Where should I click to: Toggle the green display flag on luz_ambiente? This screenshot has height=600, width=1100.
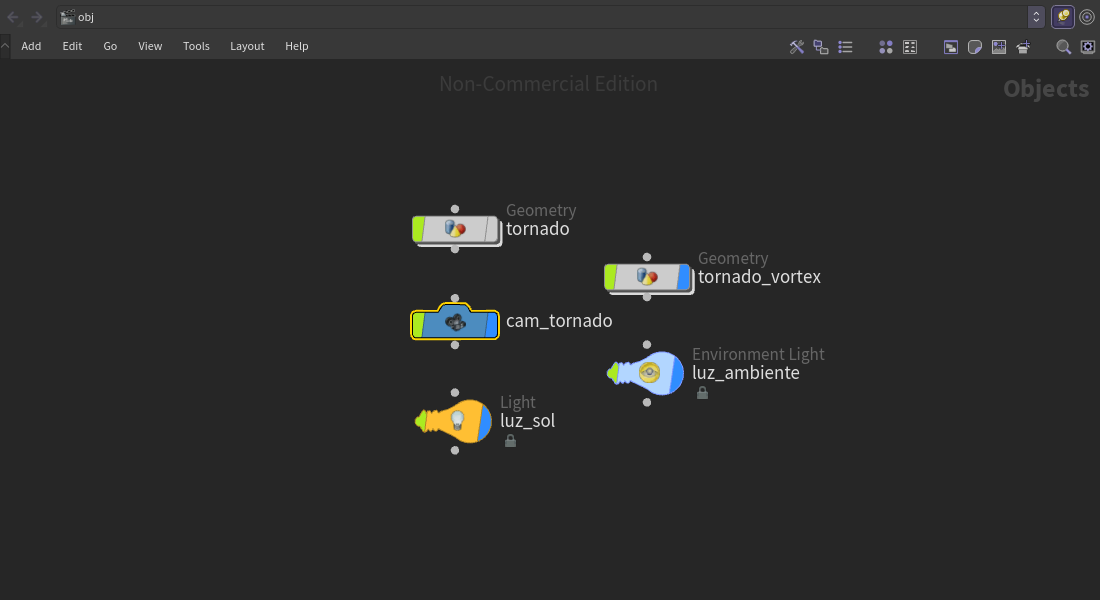[x=612, y=373]
